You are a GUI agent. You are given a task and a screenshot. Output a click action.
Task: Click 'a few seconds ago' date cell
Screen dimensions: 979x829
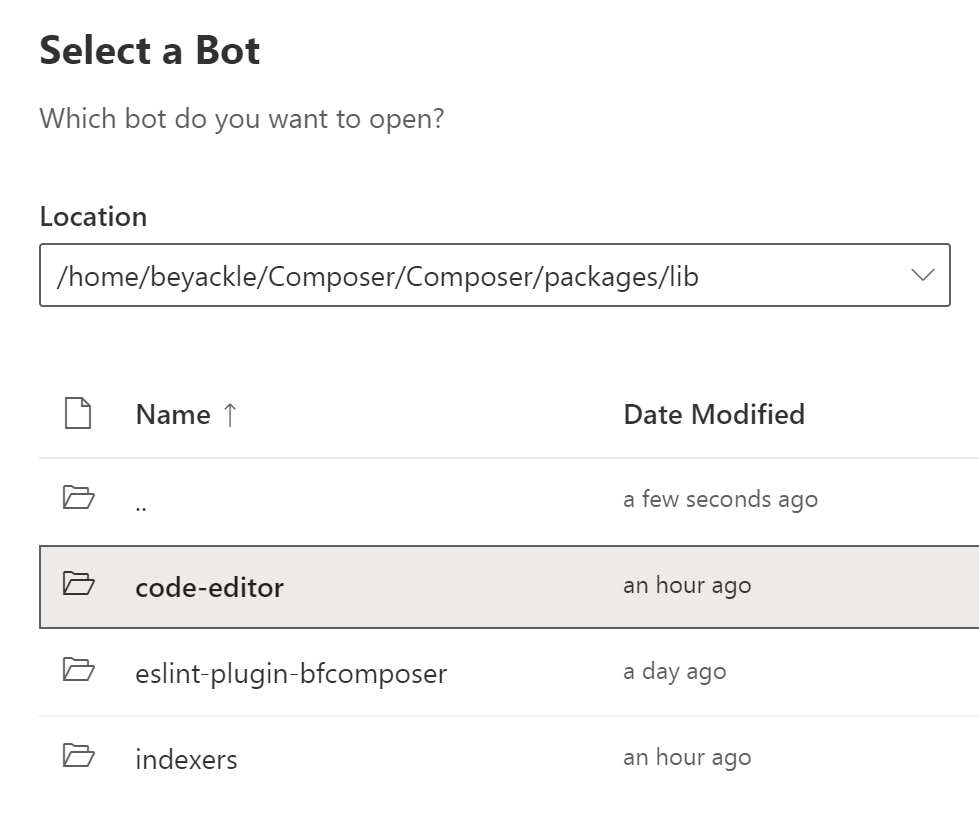[720, 499]
